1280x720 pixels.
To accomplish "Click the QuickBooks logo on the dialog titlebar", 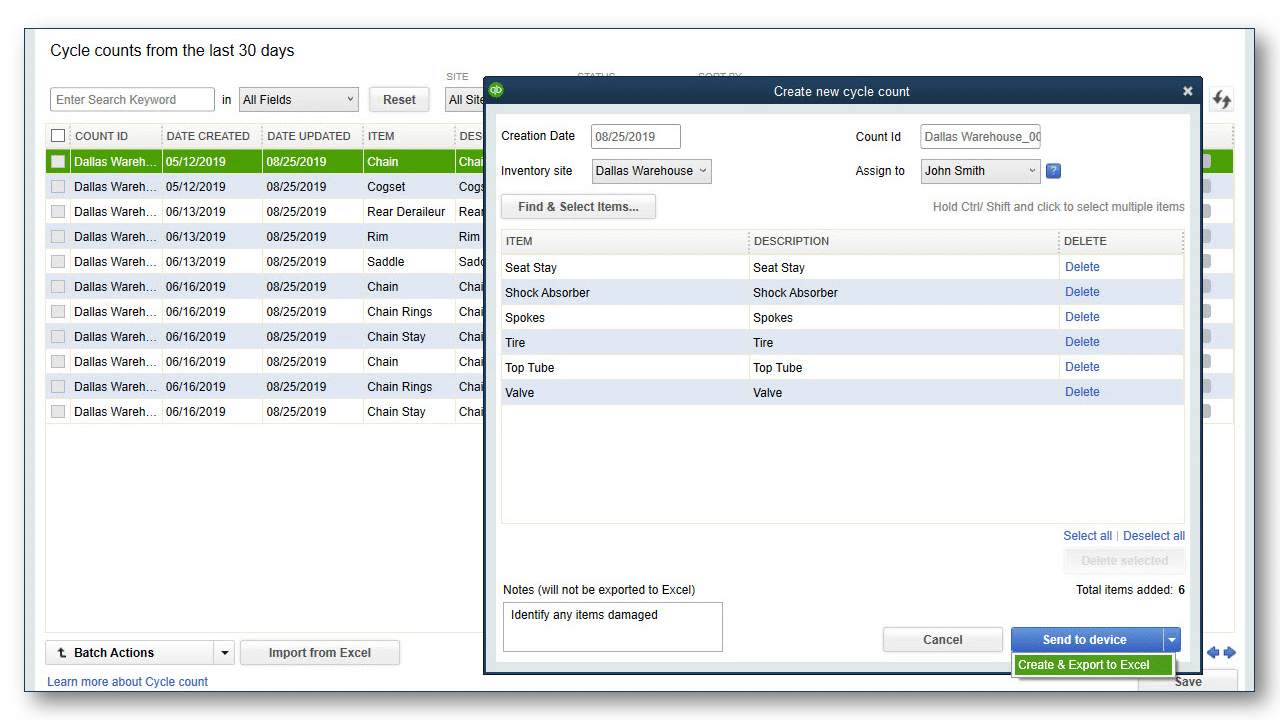I will [x=496, y=90].
